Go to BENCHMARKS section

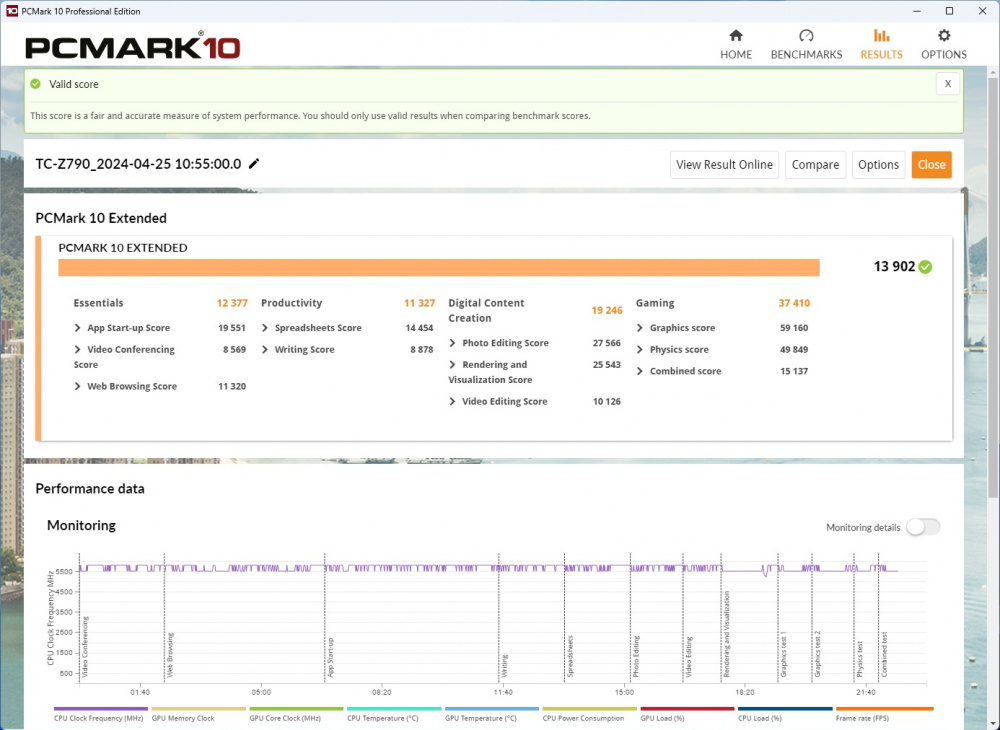coord(806,44)
